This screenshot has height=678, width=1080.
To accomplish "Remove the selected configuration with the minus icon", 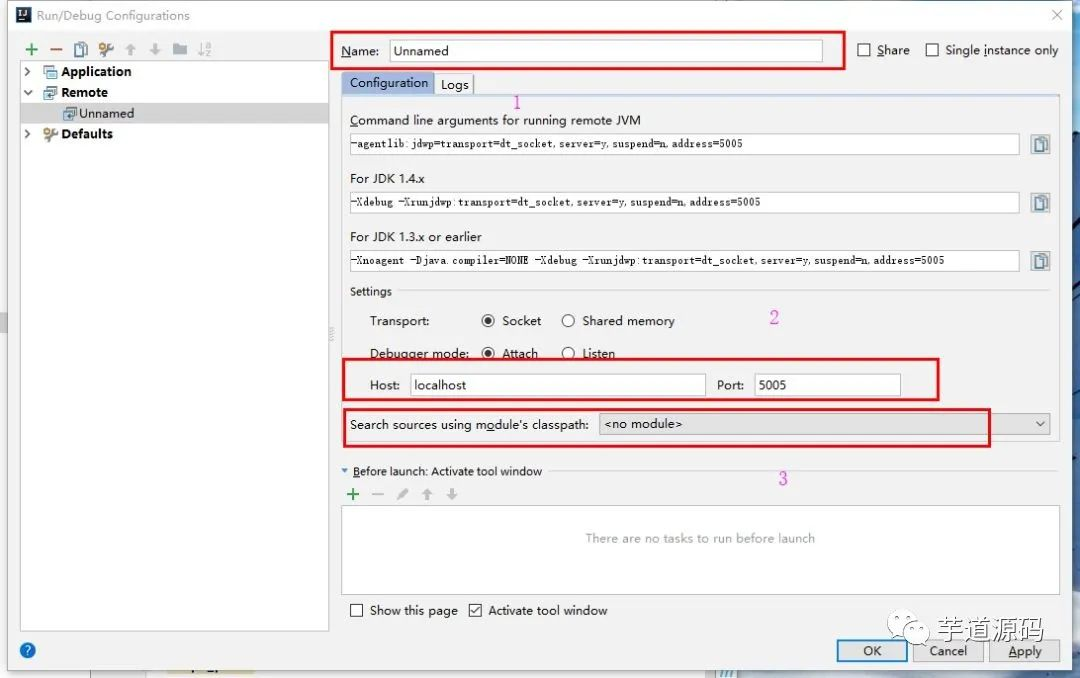I will coord(56,50).
